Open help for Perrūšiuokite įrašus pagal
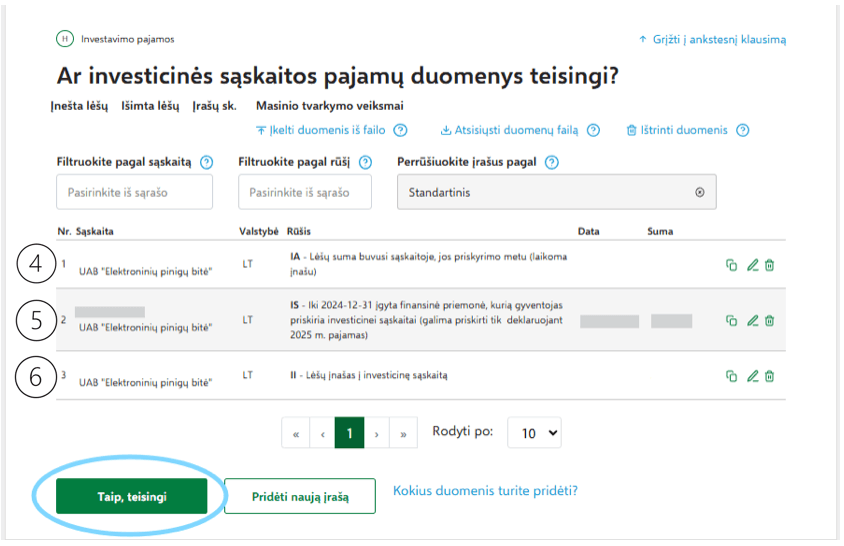 coord(552,162)
